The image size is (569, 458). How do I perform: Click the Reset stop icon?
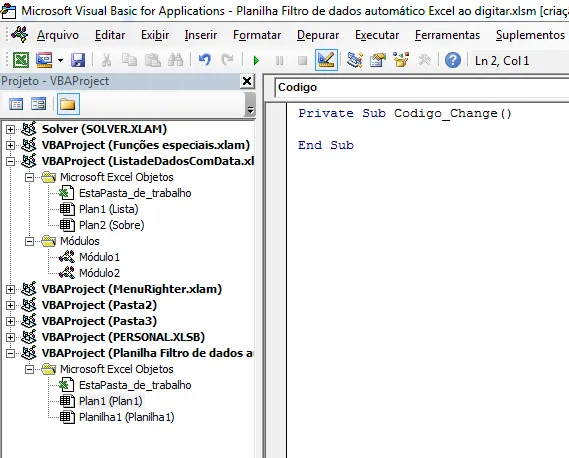(302, 60)
